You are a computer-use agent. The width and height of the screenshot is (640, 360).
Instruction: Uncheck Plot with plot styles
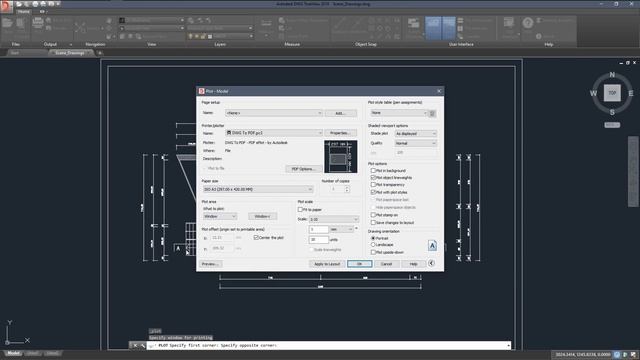[x=373, y=192]
